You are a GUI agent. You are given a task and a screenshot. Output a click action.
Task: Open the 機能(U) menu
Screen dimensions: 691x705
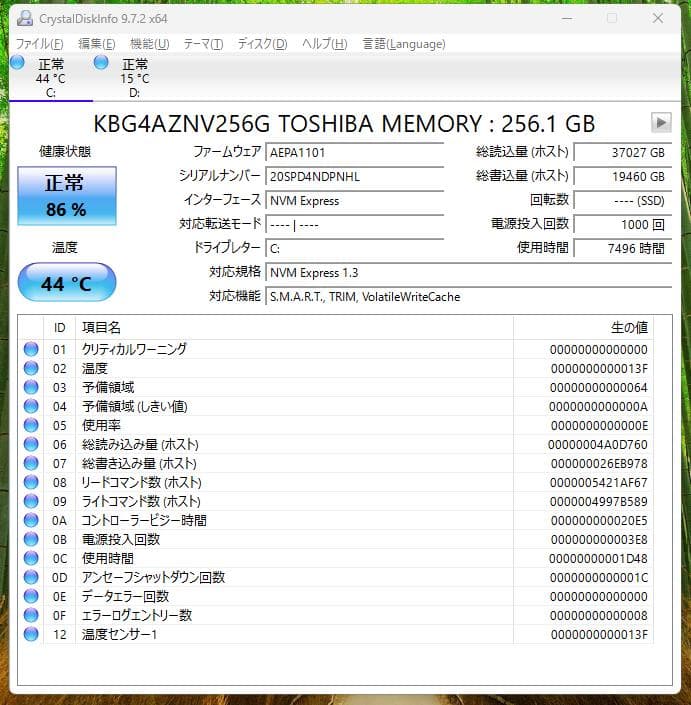(x=150, y=44)
